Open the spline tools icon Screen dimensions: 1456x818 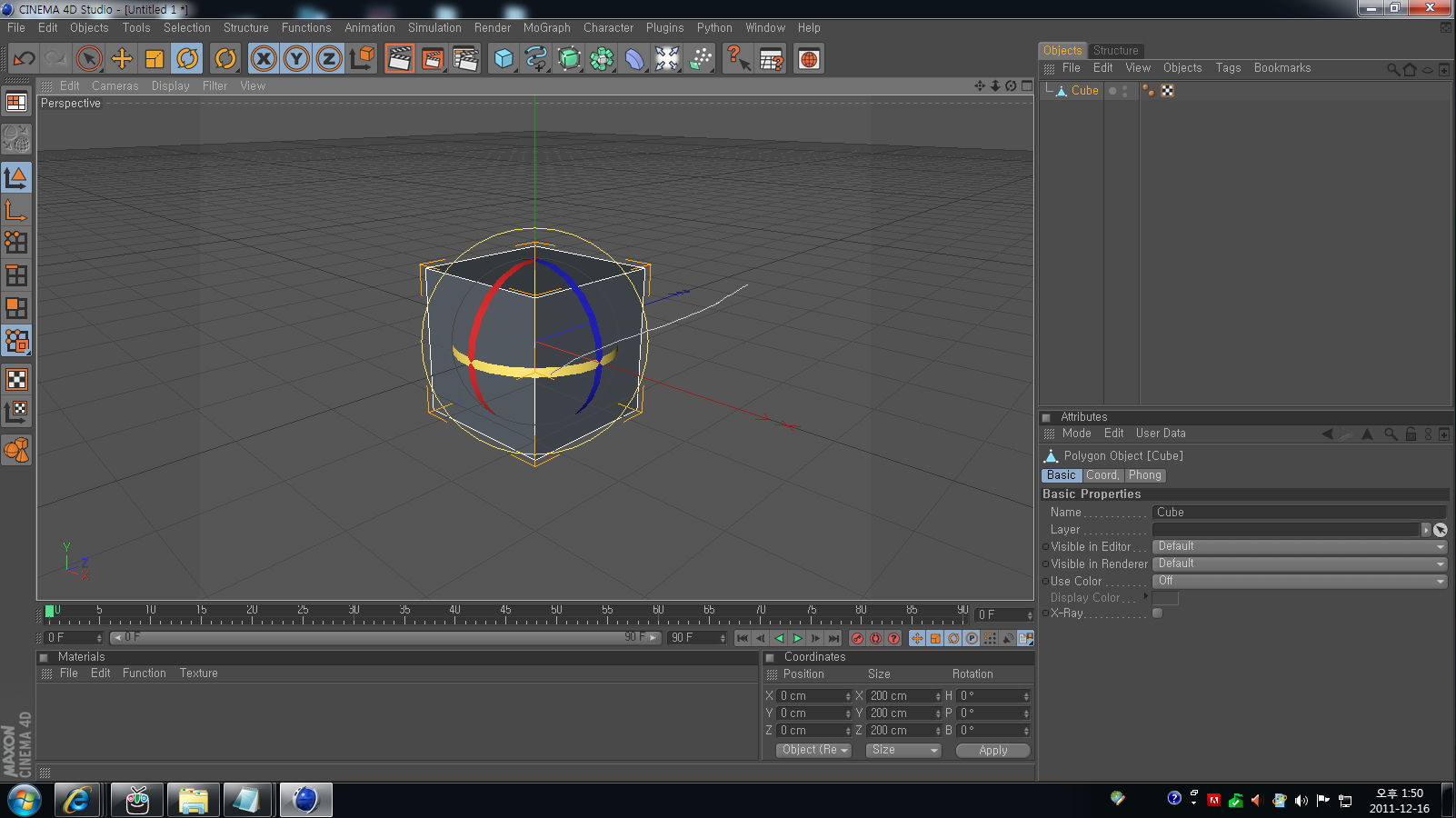[x=536, y=59]
